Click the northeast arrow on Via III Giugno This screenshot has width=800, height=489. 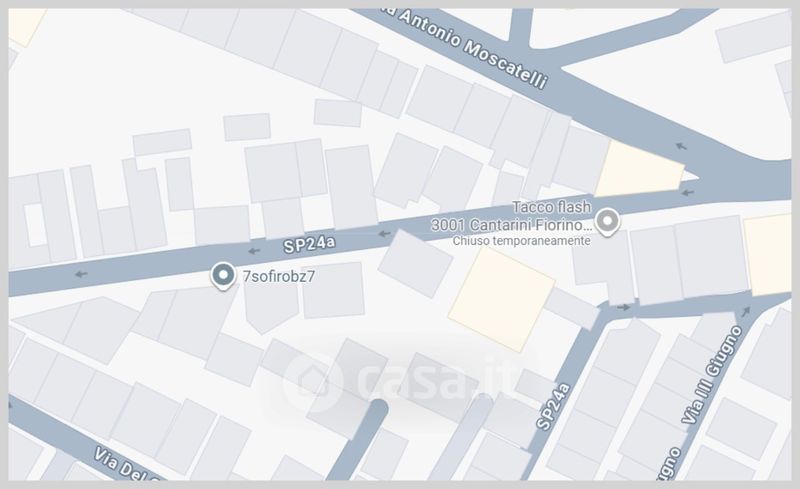(x=745, y=310)
